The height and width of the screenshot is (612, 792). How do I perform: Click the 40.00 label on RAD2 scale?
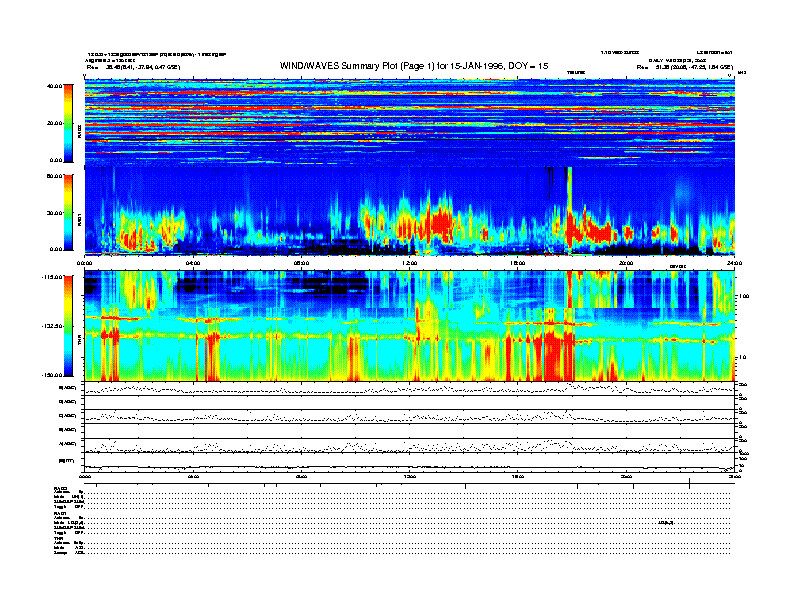pos(54,86)
